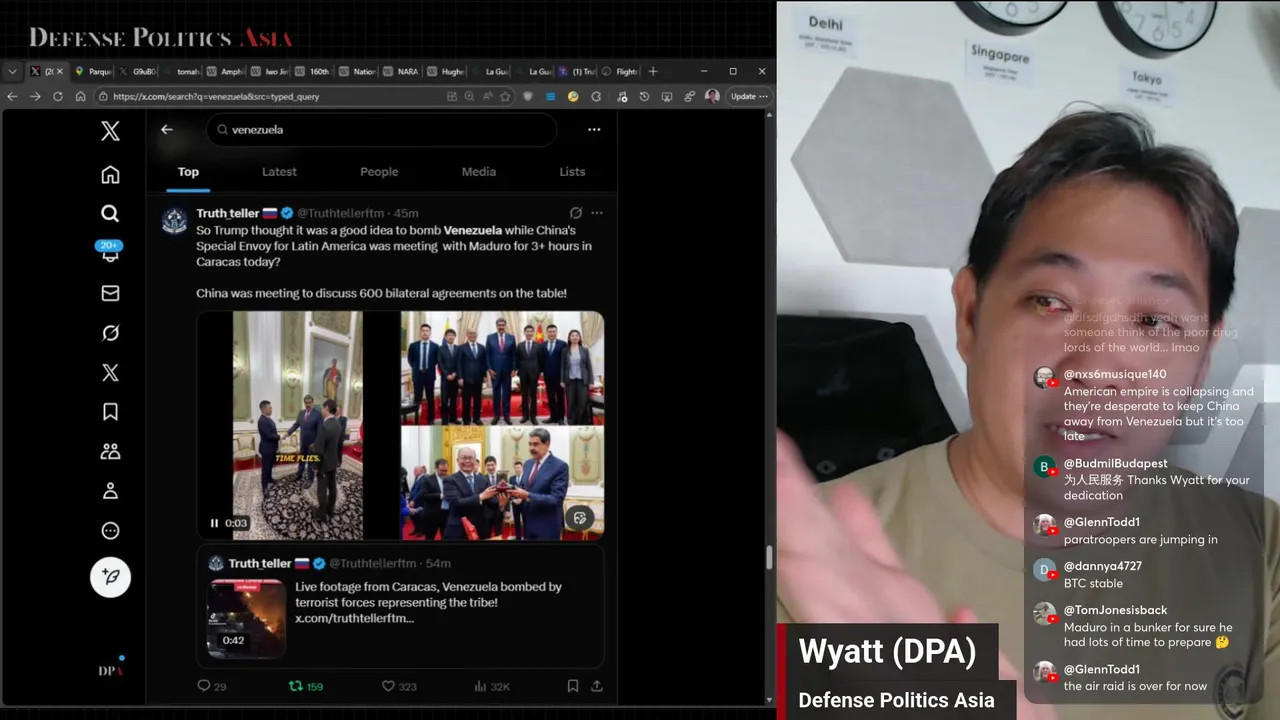This screenshot has height=720, width=1280.
Task: Open a new browser tab
Action: [653, 71]
